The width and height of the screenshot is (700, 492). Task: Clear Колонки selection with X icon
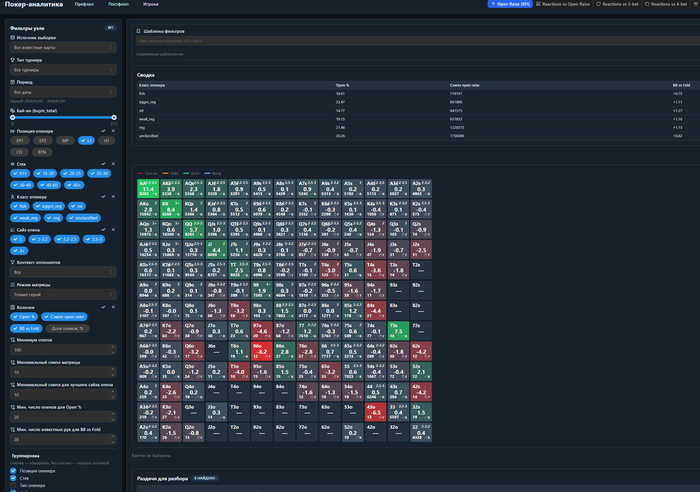(113, 307)
